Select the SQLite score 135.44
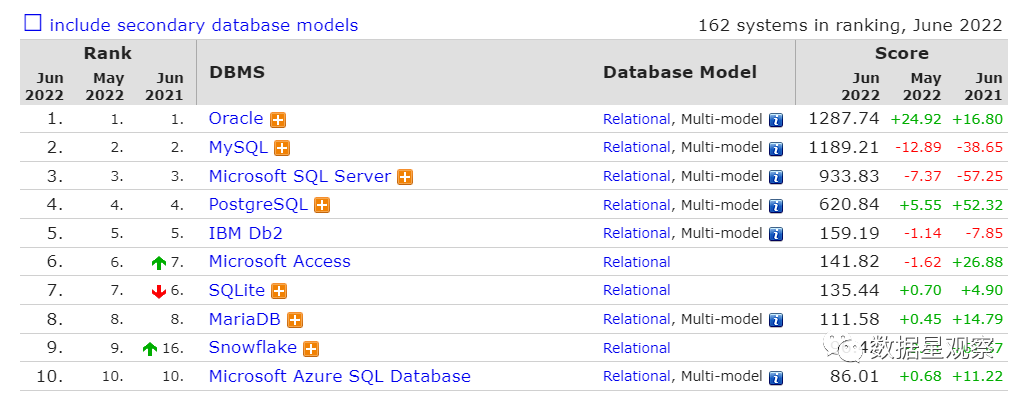Image resolution: width=1028 pixels, height=393 pixels. (x=849, y=290)
